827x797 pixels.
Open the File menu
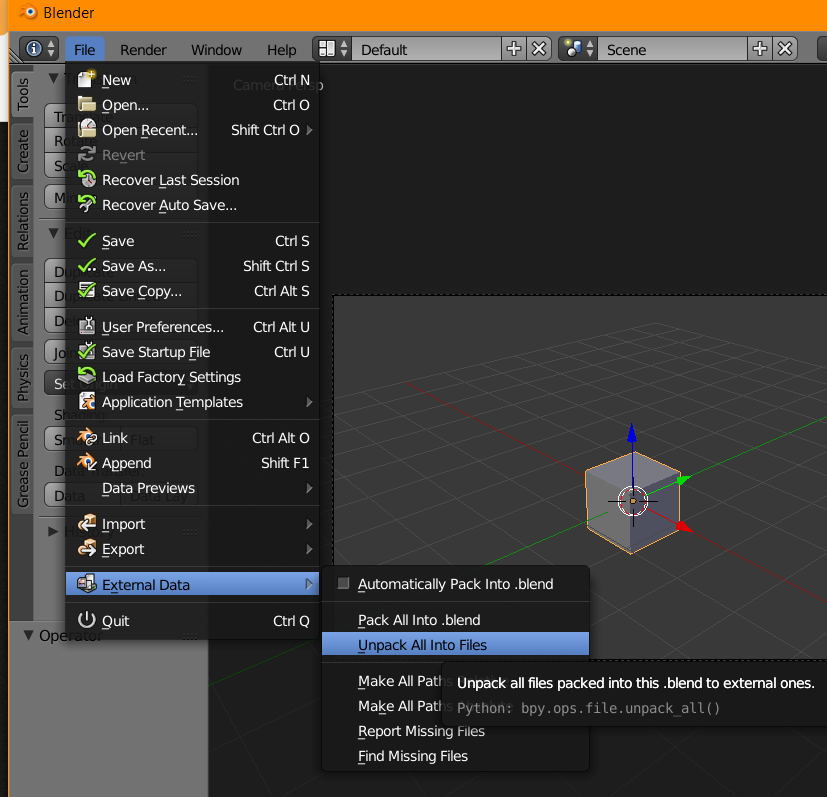click(85, 50)
